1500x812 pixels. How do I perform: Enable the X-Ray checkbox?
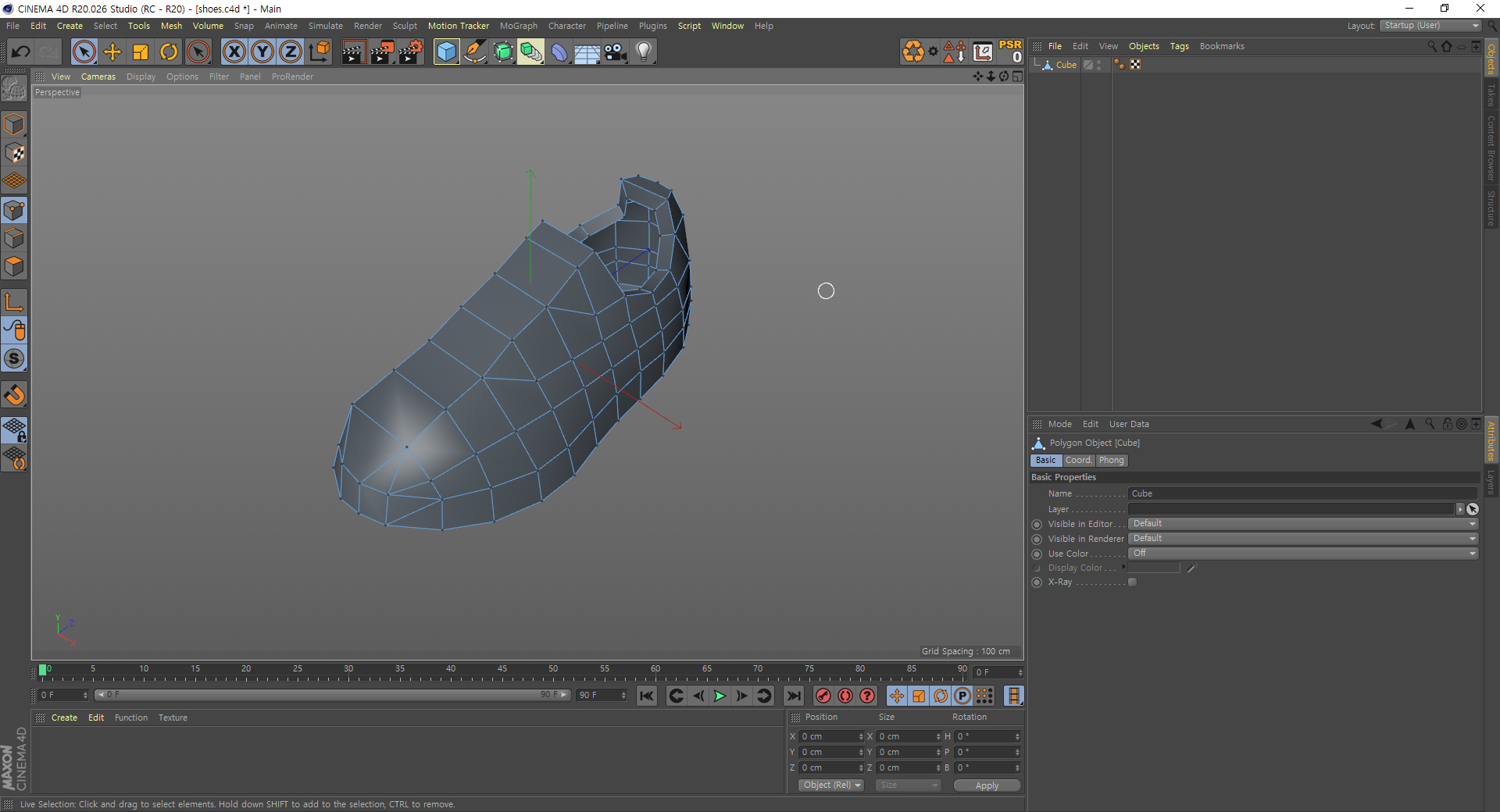coord(1132,582)
